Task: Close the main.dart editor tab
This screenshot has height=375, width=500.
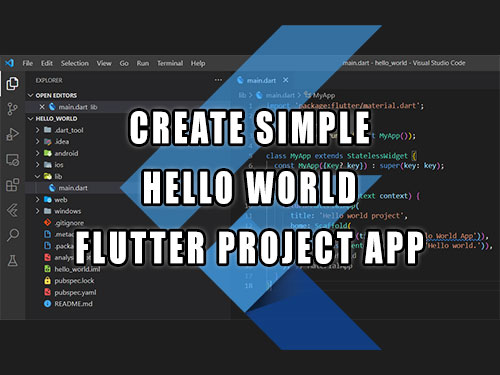Action: (285, 80)
